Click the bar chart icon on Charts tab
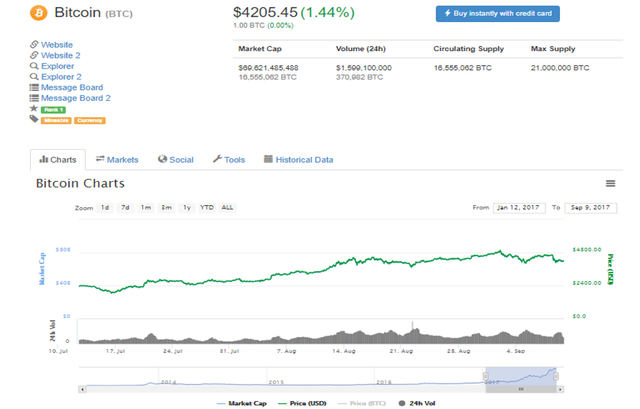The height and width of the screenshot is (409, 640). coord(44,159)
